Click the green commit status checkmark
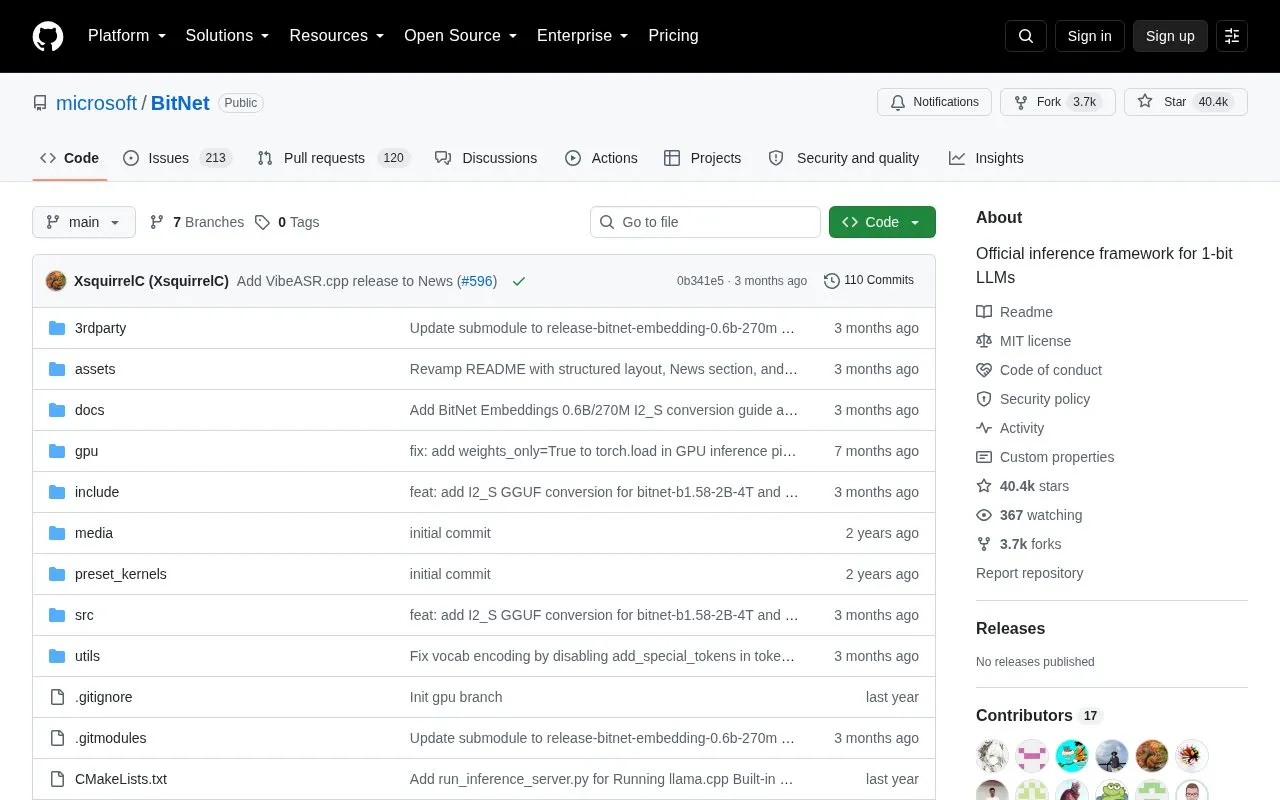 click(519, 281)
